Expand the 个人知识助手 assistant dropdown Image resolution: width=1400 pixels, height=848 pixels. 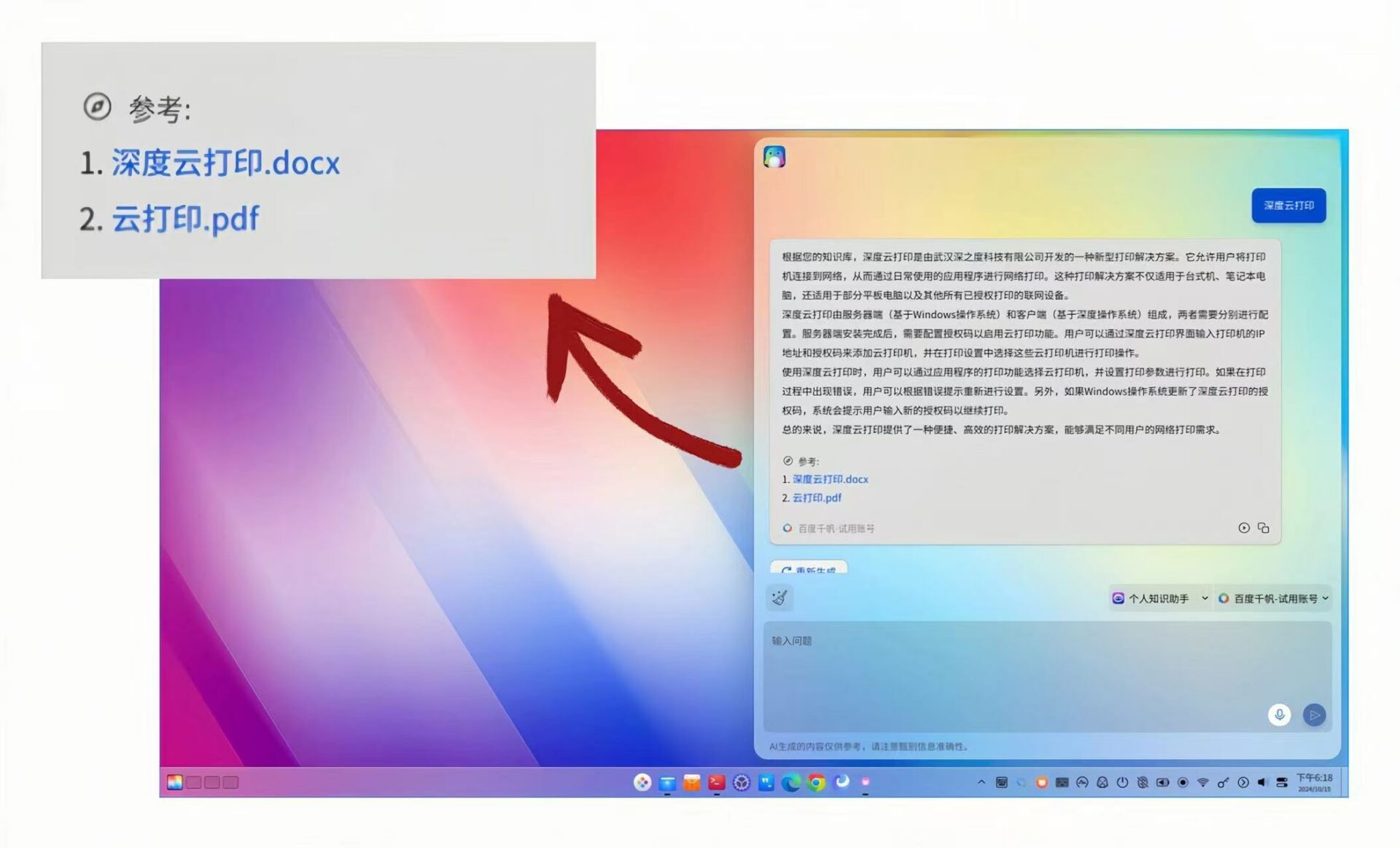[x=1159, y=598]
